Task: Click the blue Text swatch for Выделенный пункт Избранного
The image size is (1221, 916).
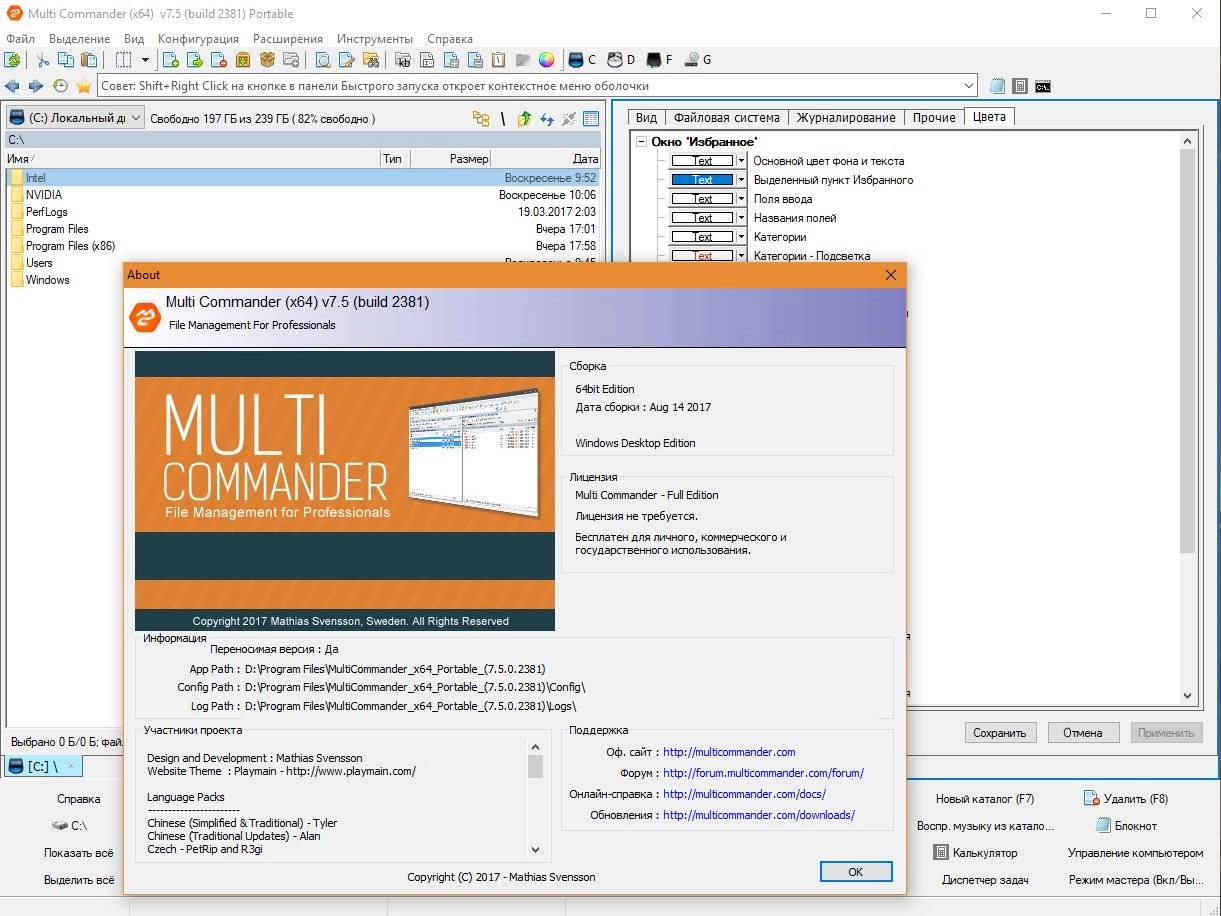Action: (703, 180)
